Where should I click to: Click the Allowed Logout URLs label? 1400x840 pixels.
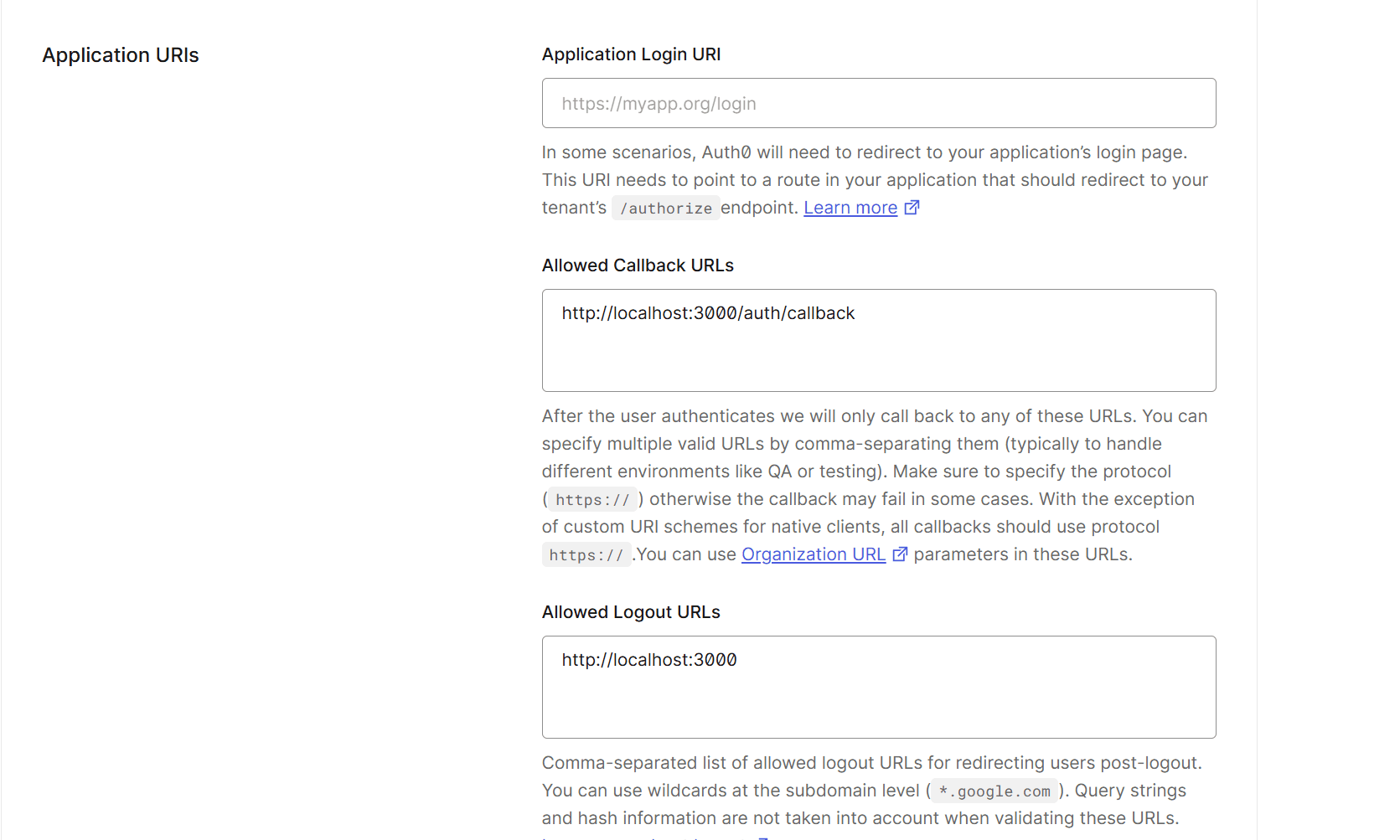point(630,612)
